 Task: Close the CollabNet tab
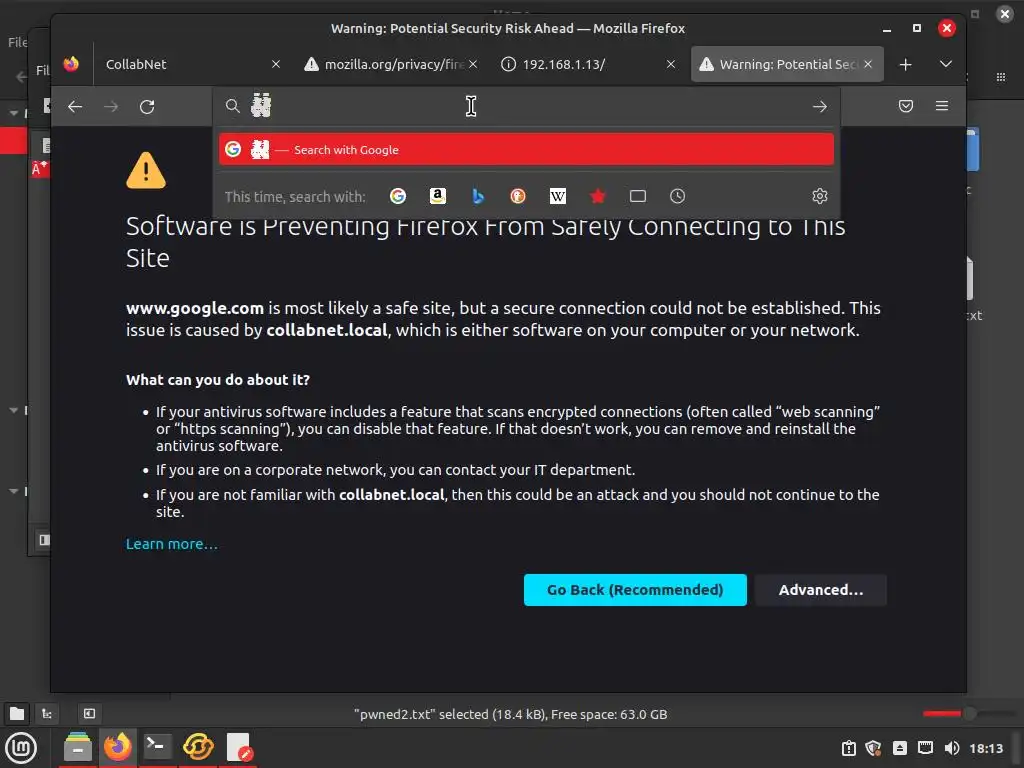pyautogui.click(x=276, y=64)
